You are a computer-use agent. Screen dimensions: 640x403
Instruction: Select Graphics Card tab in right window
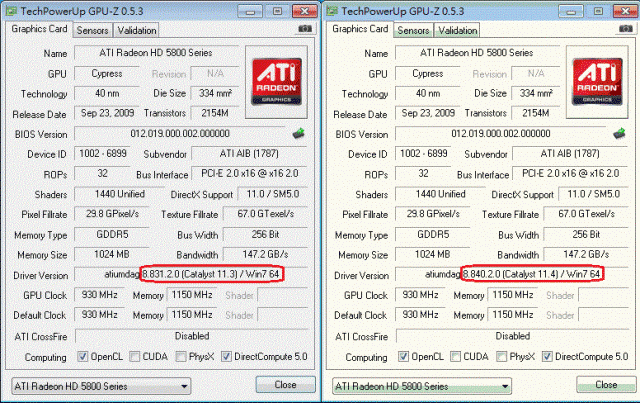point(360,29)
